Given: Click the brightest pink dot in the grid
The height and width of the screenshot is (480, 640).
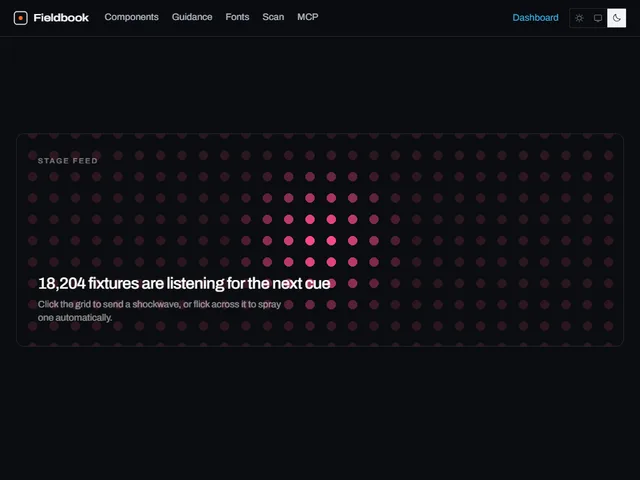Looking at the screenshot, I should click(x=310, y=241).
